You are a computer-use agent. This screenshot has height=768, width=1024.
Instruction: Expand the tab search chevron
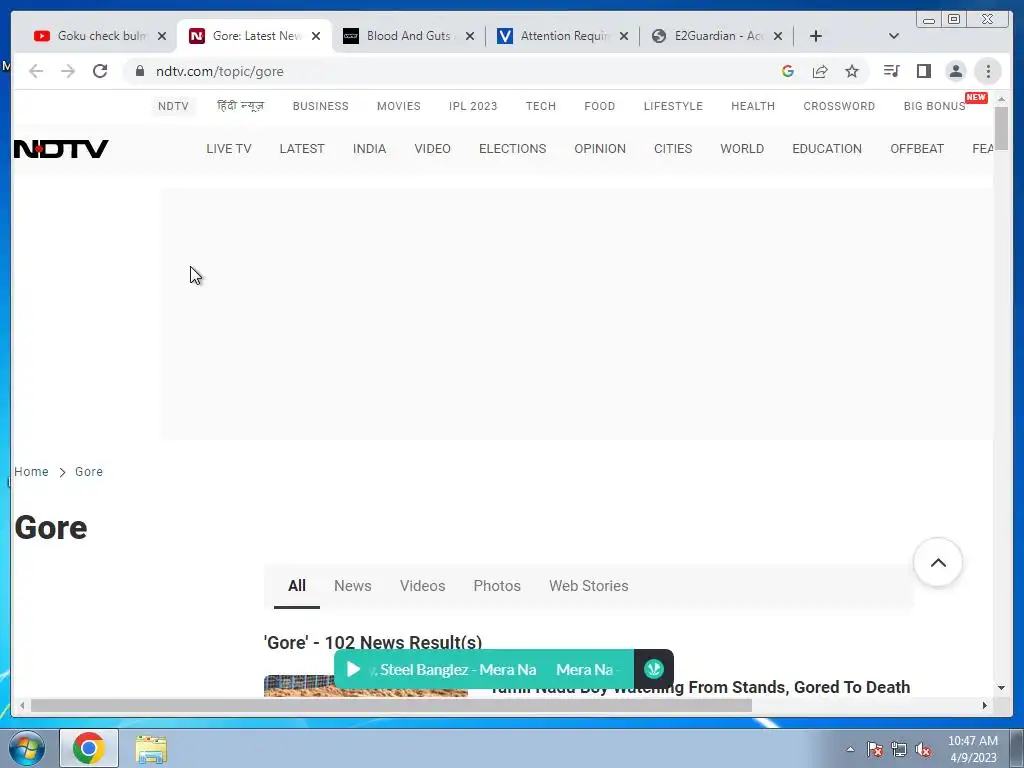[894, 36]
